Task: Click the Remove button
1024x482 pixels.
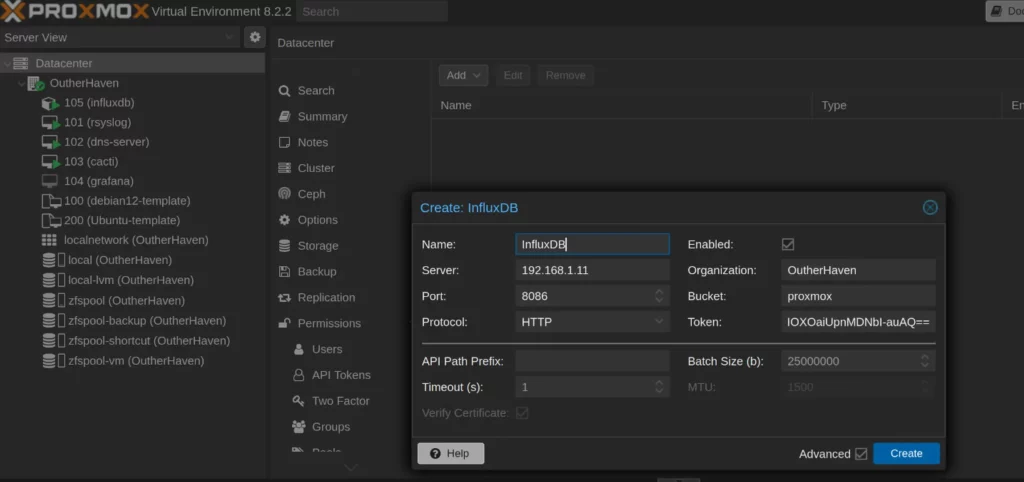Action: (x=566, y=75)
